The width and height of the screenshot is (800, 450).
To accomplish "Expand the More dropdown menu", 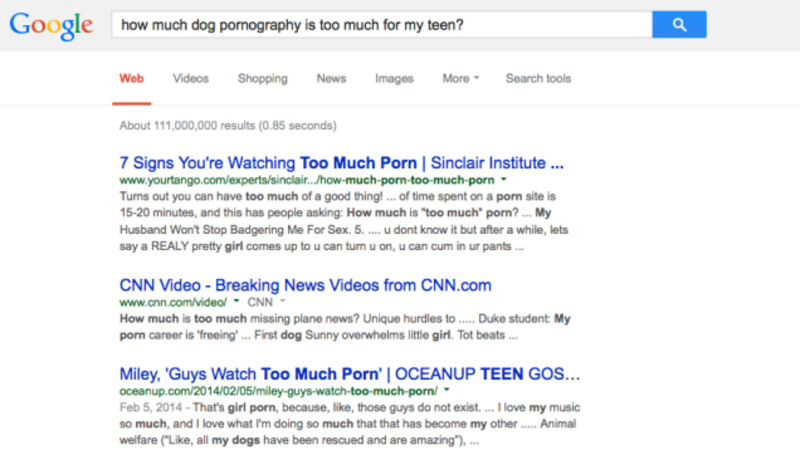I will pyautogui.click(x=461, y=79).
